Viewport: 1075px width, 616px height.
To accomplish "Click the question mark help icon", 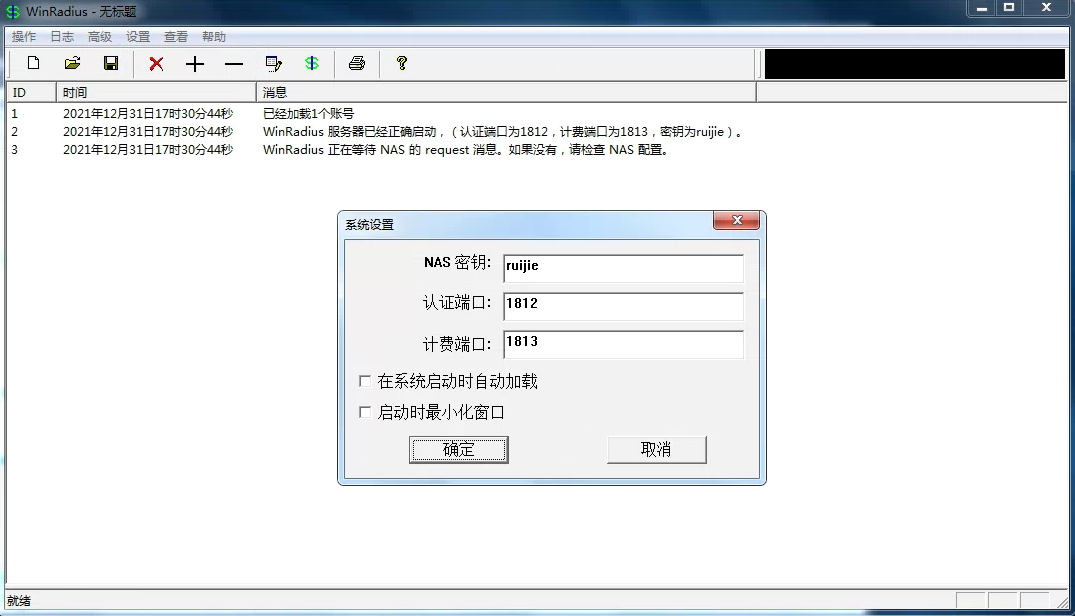I will click(402, 64).
